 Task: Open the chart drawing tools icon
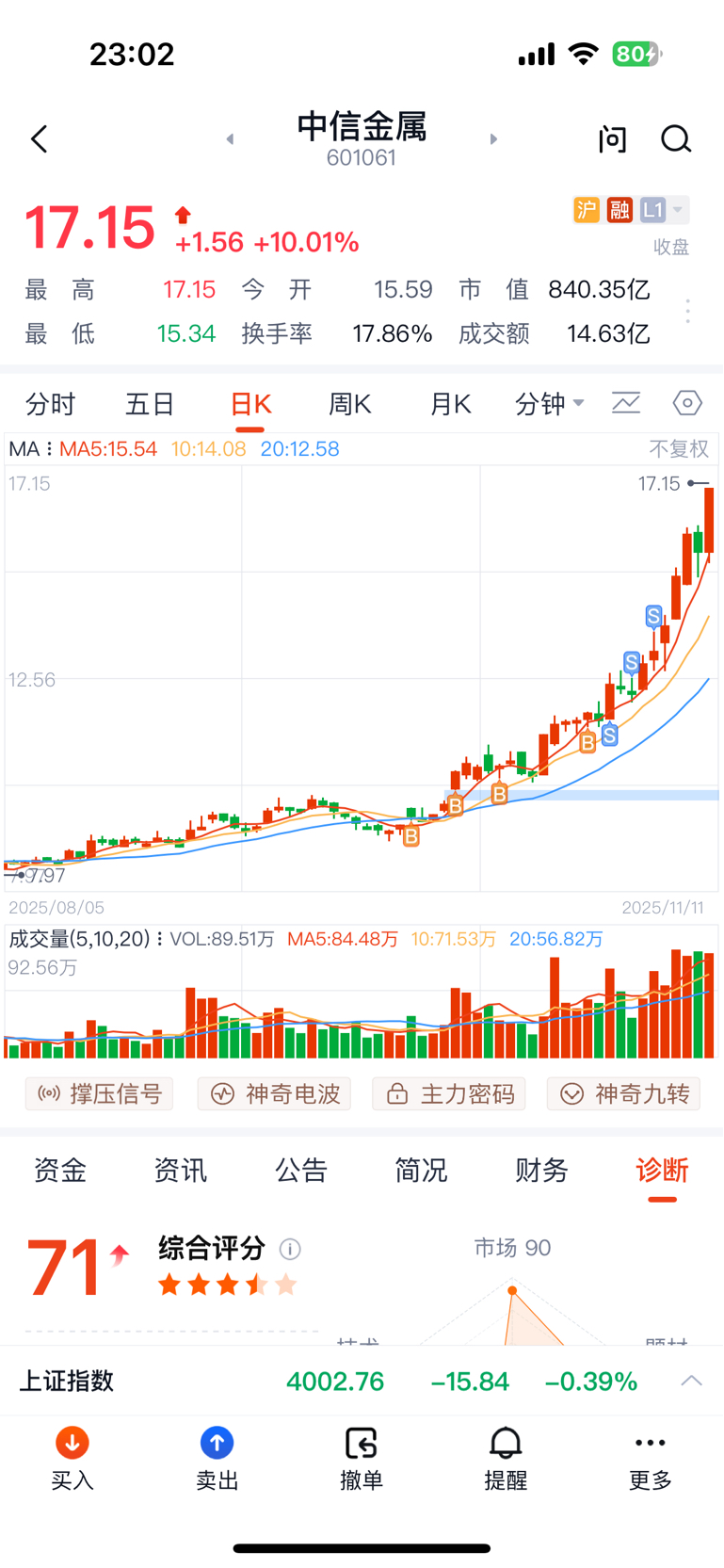click(x=626, y=404)
